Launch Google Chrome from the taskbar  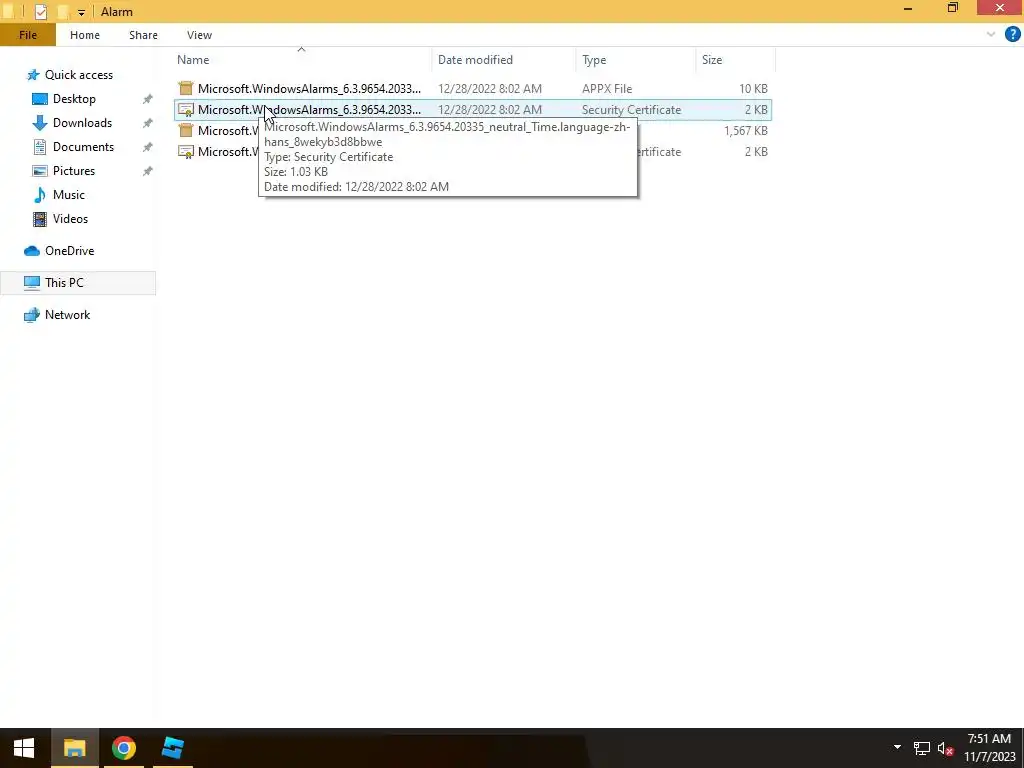point(123,748)
